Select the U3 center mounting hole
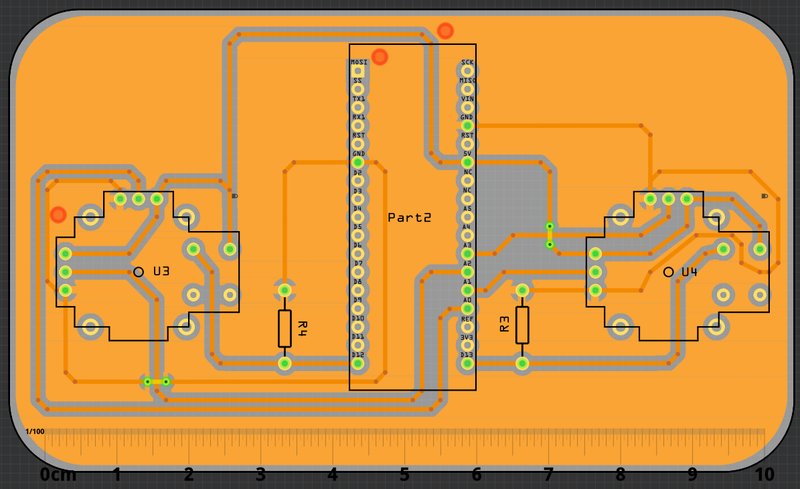800x489 pixels. pos(139,271)
